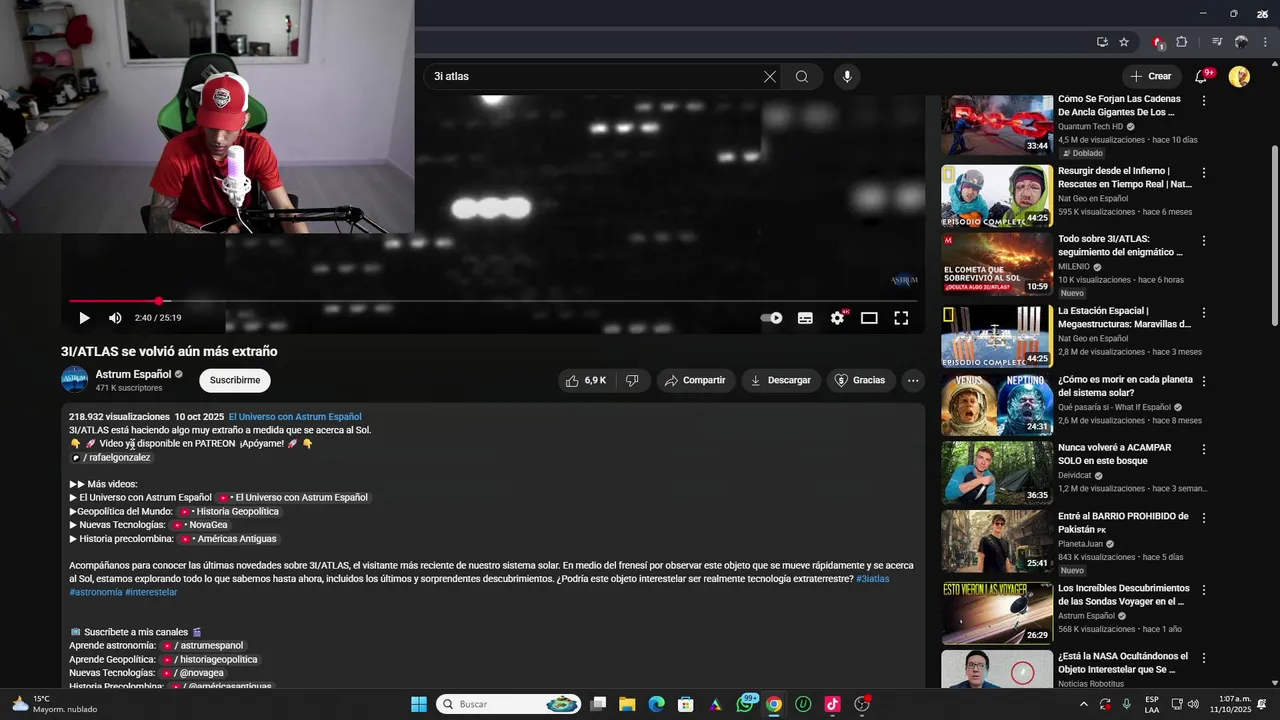The width and height of the screenshot is (1280, 720).
Task: Open the red extension with badge 1
Action: (x=1158, y=42)
